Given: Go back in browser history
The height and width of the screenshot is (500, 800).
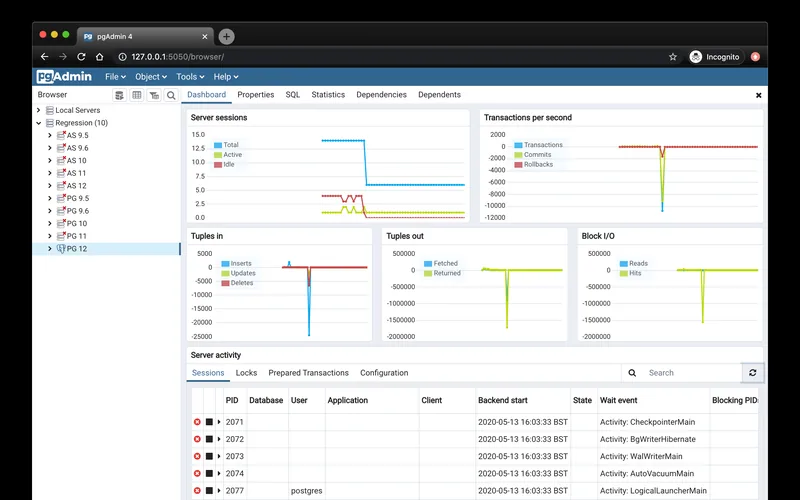Looking at the screenshot, I should click(44, 57).
